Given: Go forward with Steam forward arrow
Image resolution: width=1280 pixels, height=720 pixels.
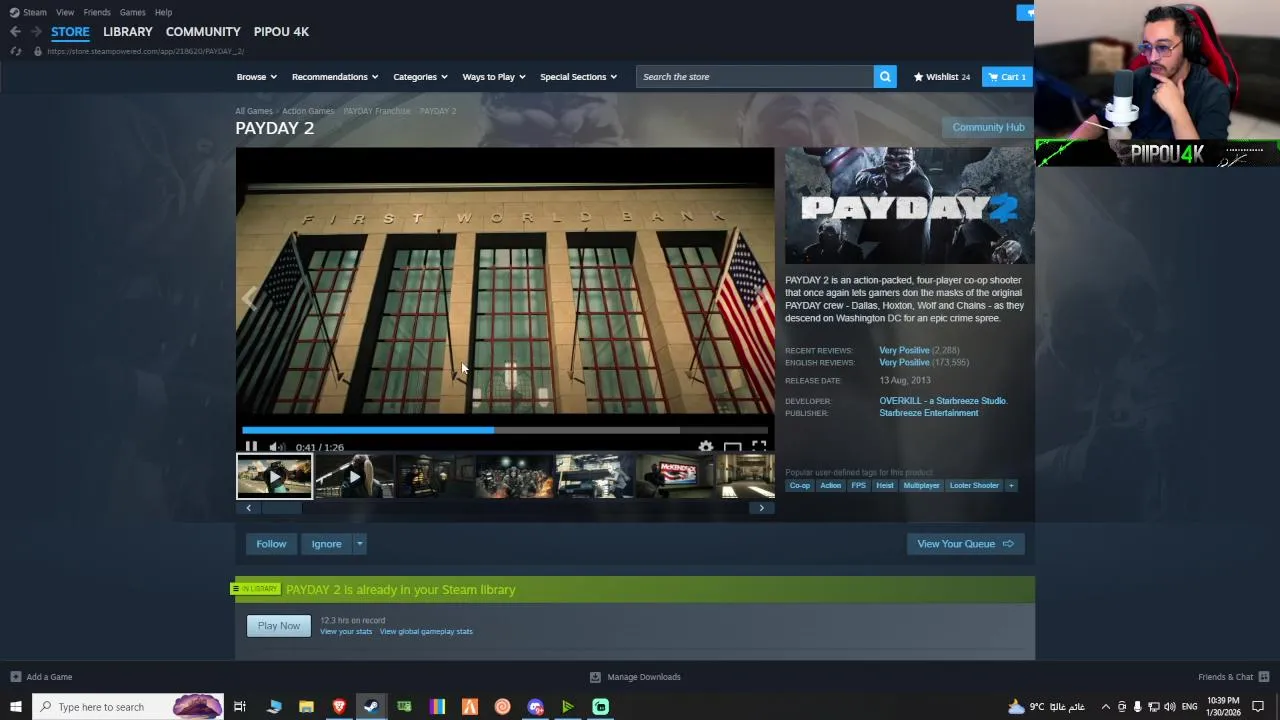Looking at the screenshot, I should click(x=36, y=32).
